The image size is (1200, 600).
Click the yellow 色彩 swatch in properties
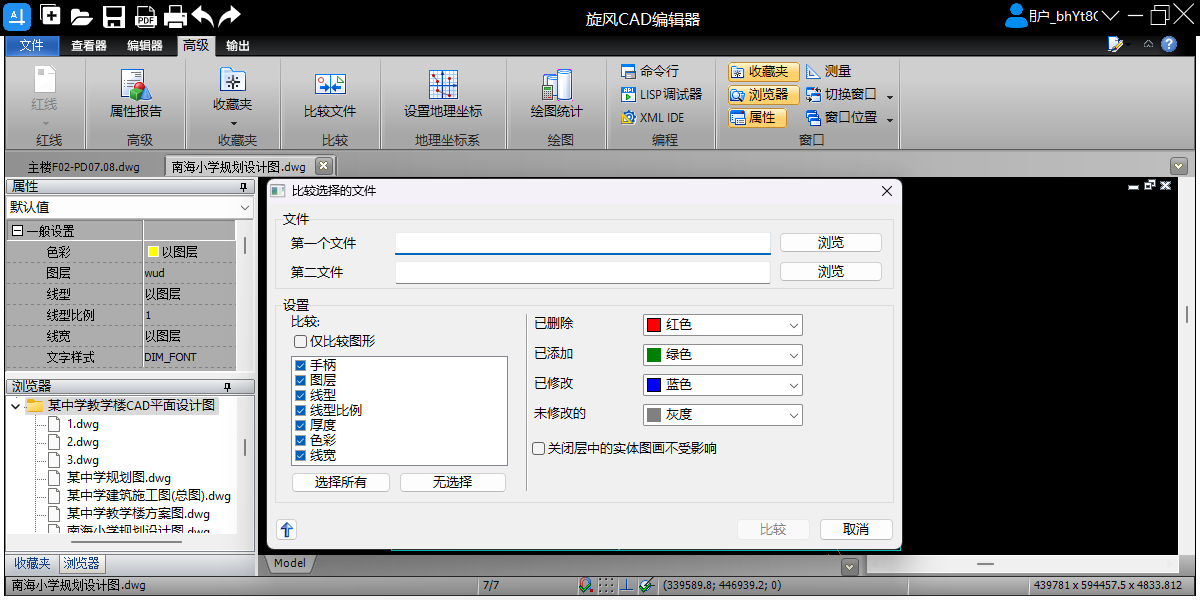[153, 252]
